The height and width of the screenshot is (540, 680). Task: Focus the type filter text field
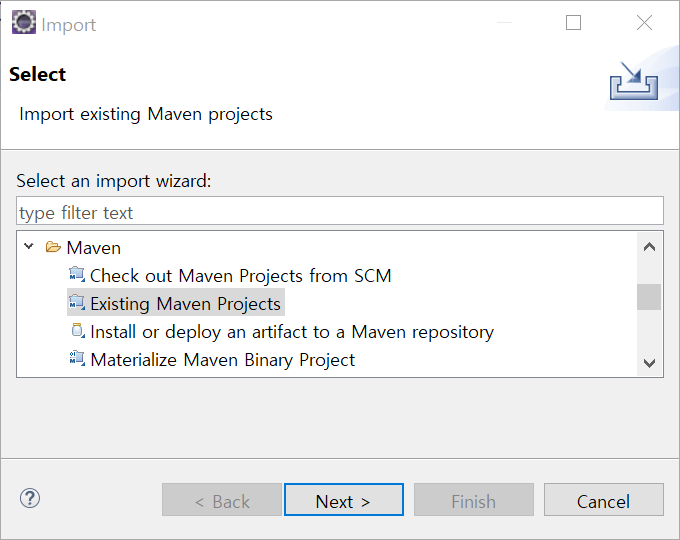340,211
